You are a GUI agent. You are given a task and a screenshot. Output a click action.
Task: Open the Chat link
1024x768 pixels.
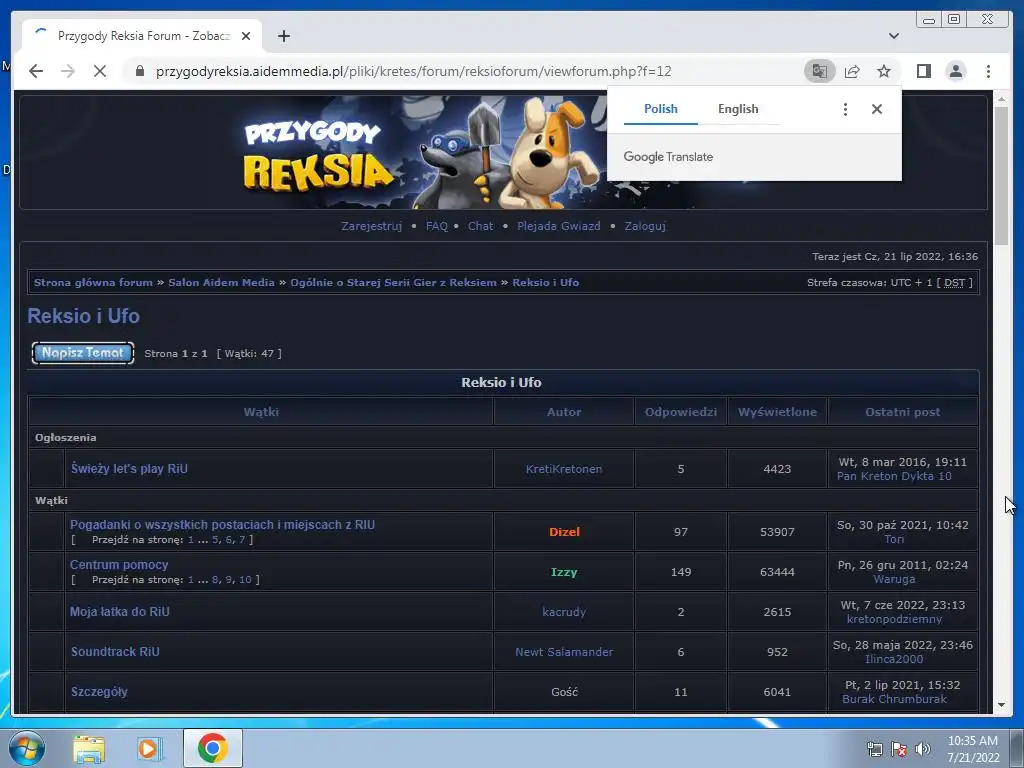coord(480,226)
